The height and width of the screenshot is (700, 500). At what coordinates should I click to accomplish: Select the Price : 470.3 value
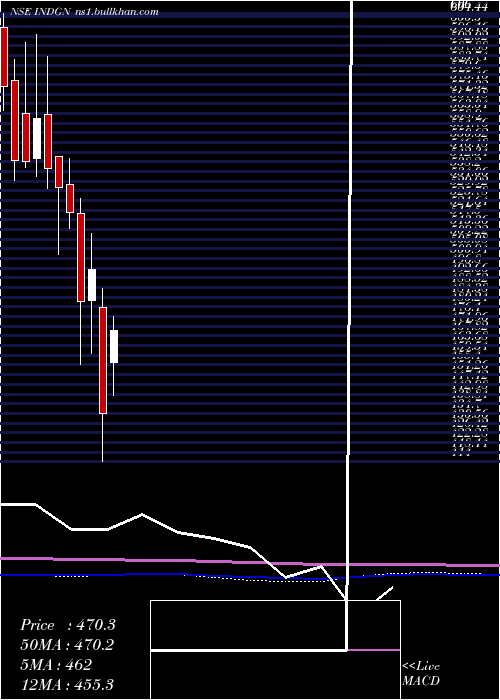pyautogui.click(x=68, y=625)
